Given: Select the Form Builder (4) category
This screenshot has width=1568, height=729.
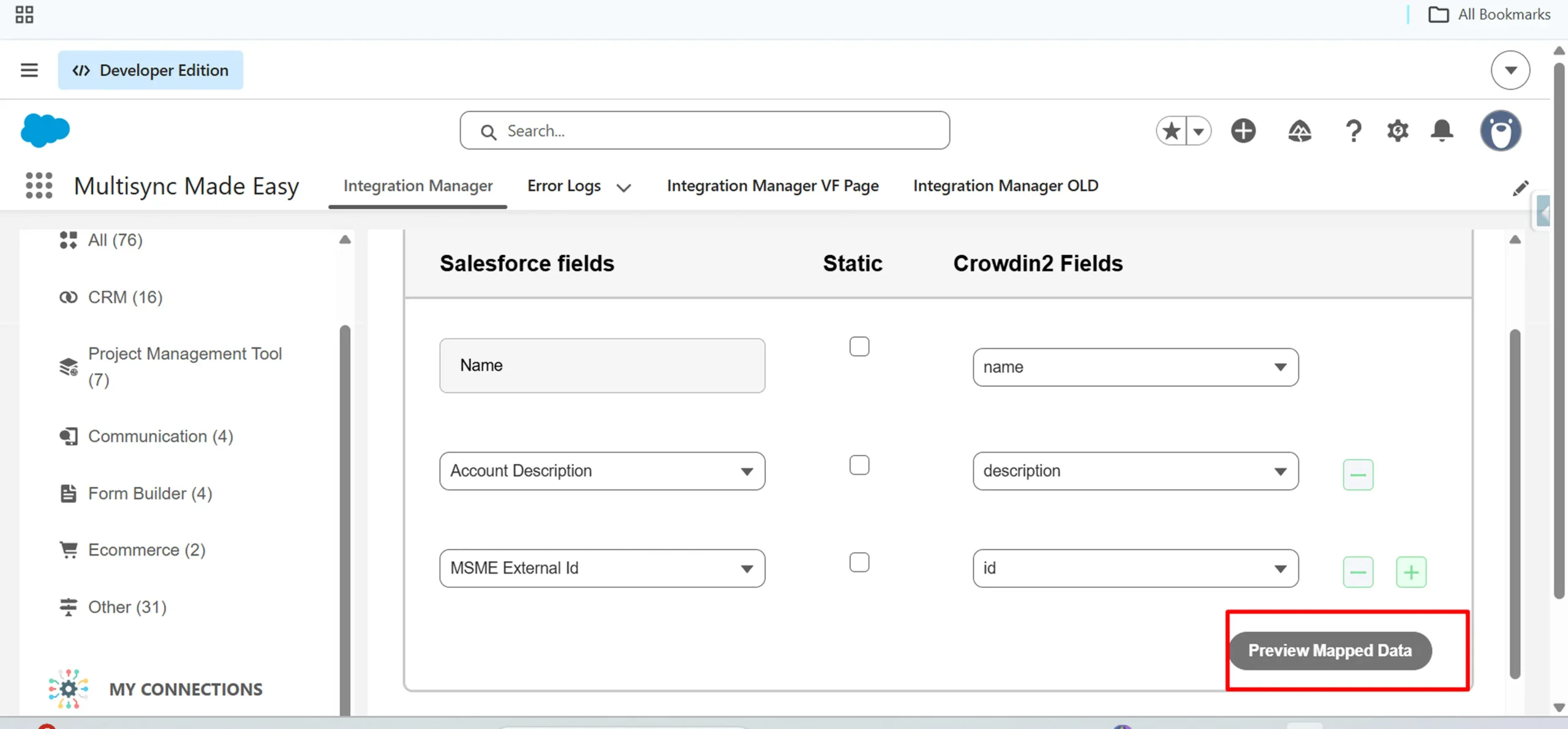Looking at the screenshot, I should [150, 493].
